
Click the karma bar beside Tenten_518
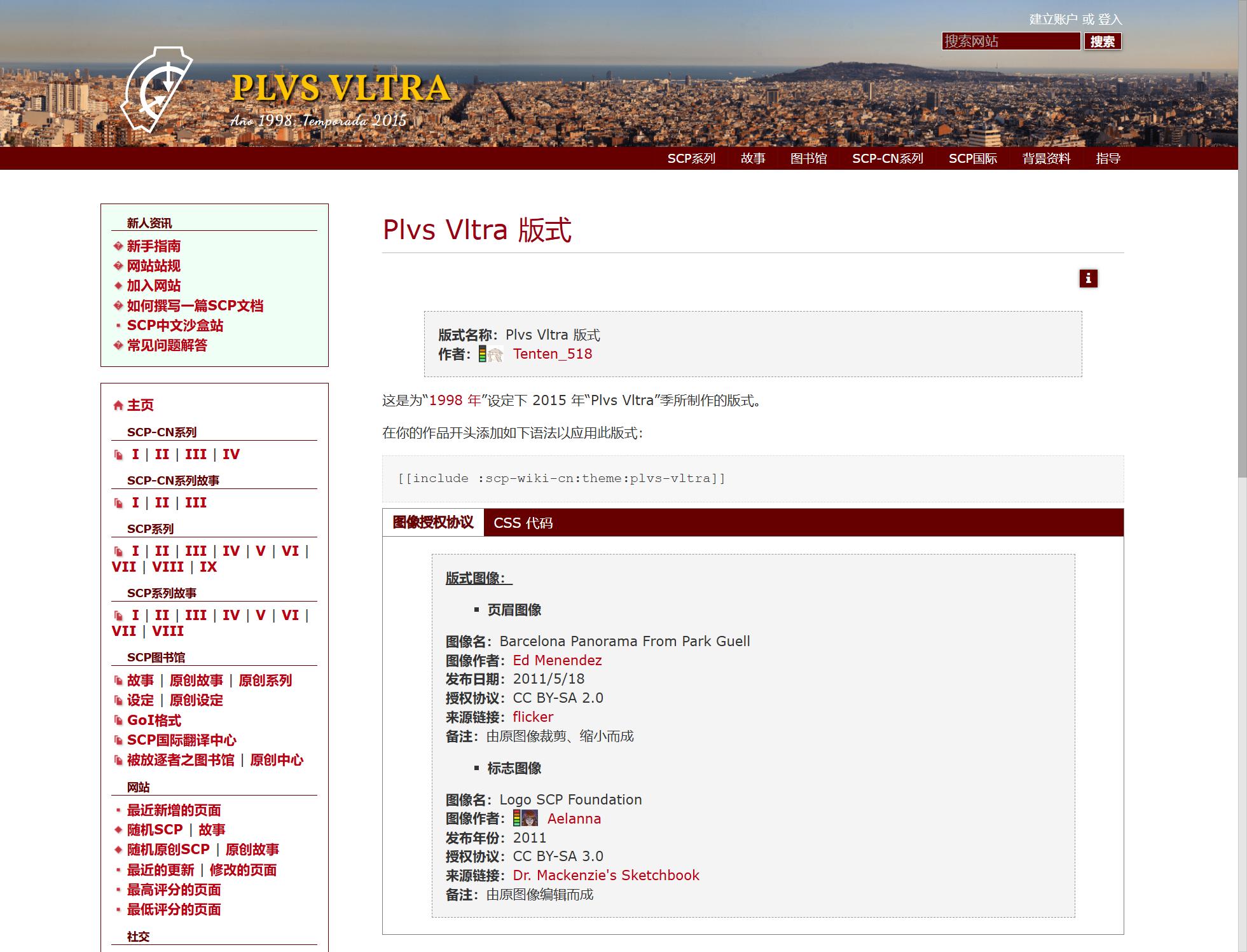(482, 354)
